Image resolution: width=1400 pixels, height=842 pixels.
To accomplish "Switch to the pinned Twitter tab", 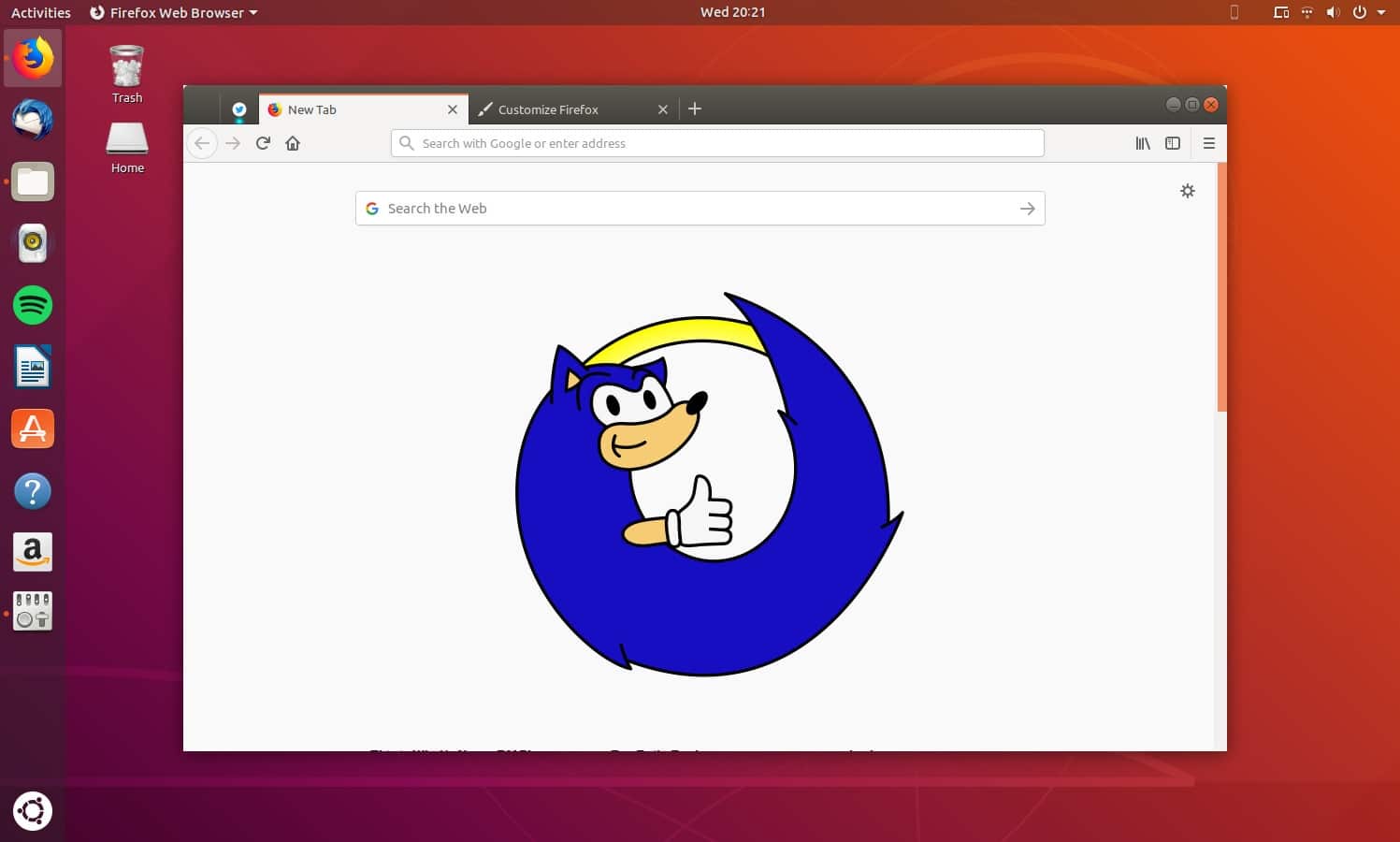I will [239, 109].
